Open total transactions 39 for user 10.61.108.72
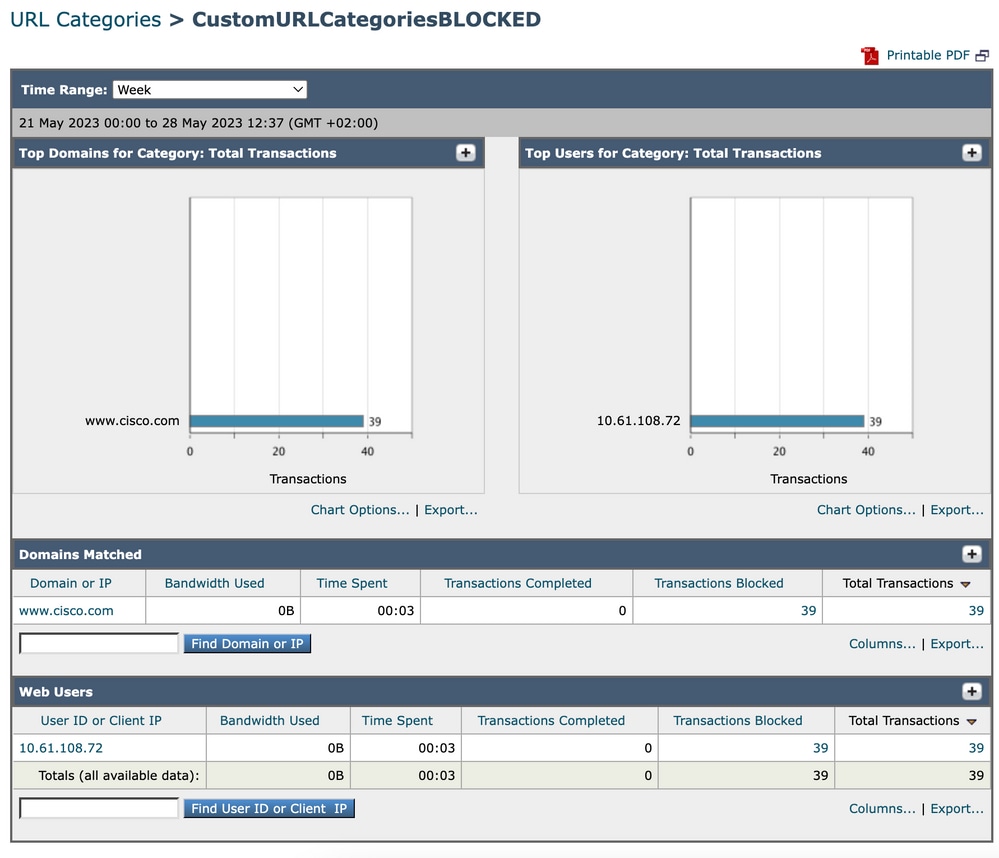The width and height of the screenshot is (999, 858). (976, 748)
